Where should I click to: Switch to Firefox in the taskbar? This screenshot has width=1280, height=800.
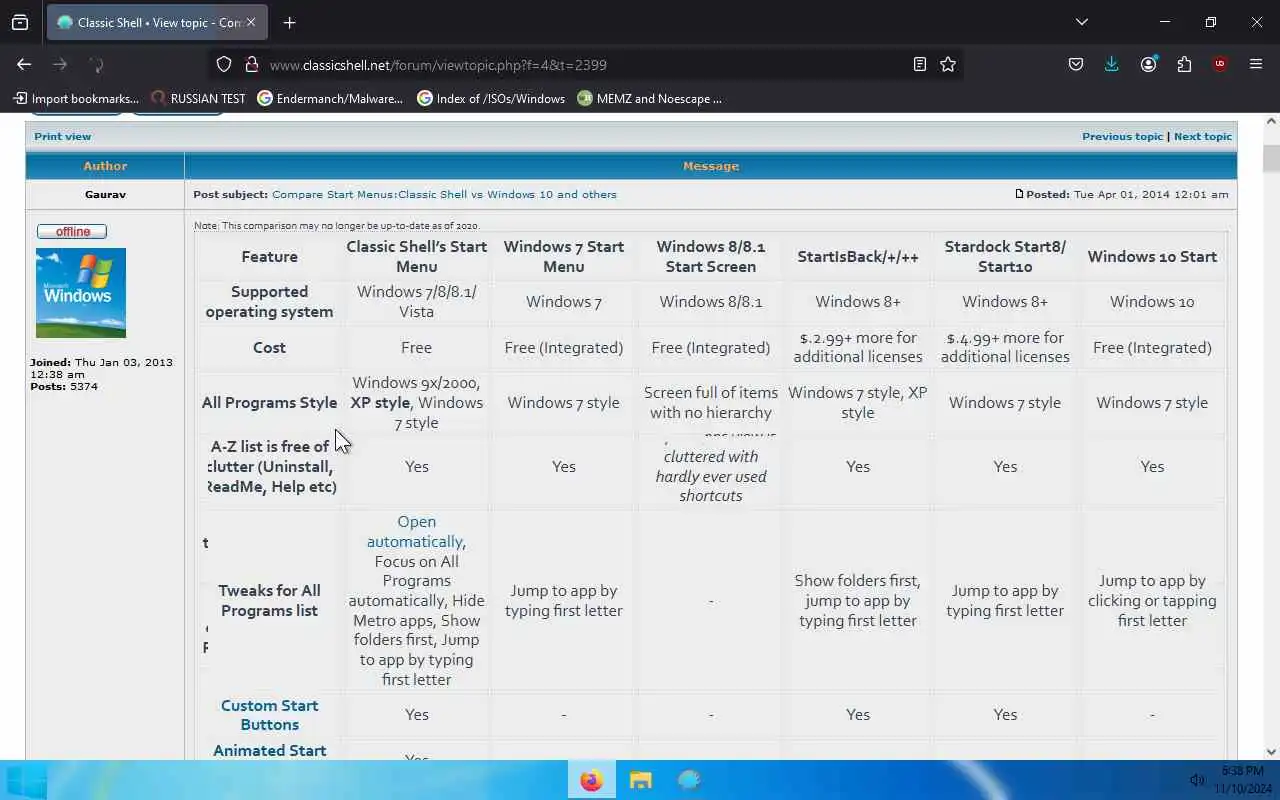tap(592, 780)
